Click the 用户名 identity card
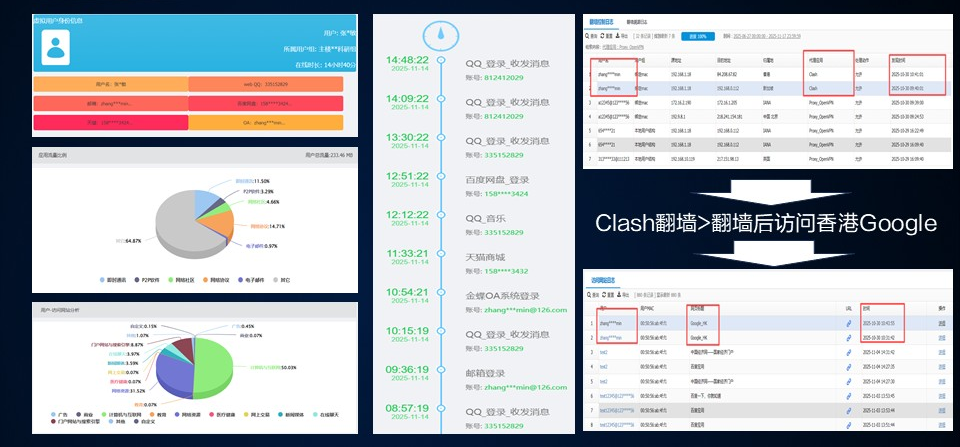 click(x=111, y=84)
